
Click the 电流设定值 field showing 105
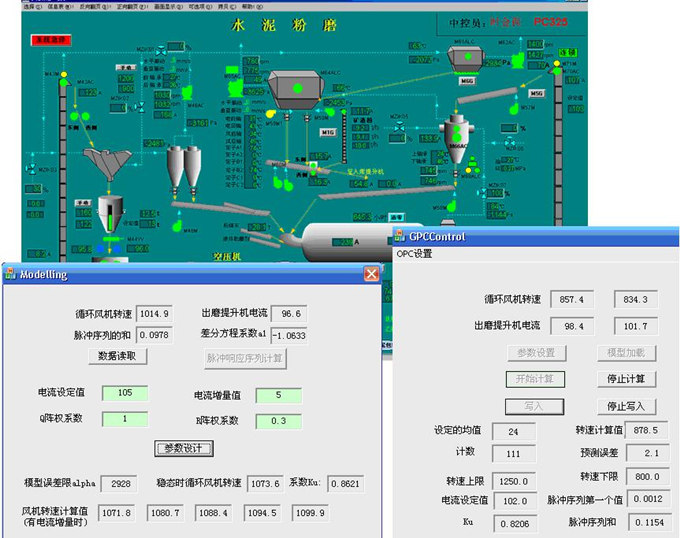click(x=124, y=393)
